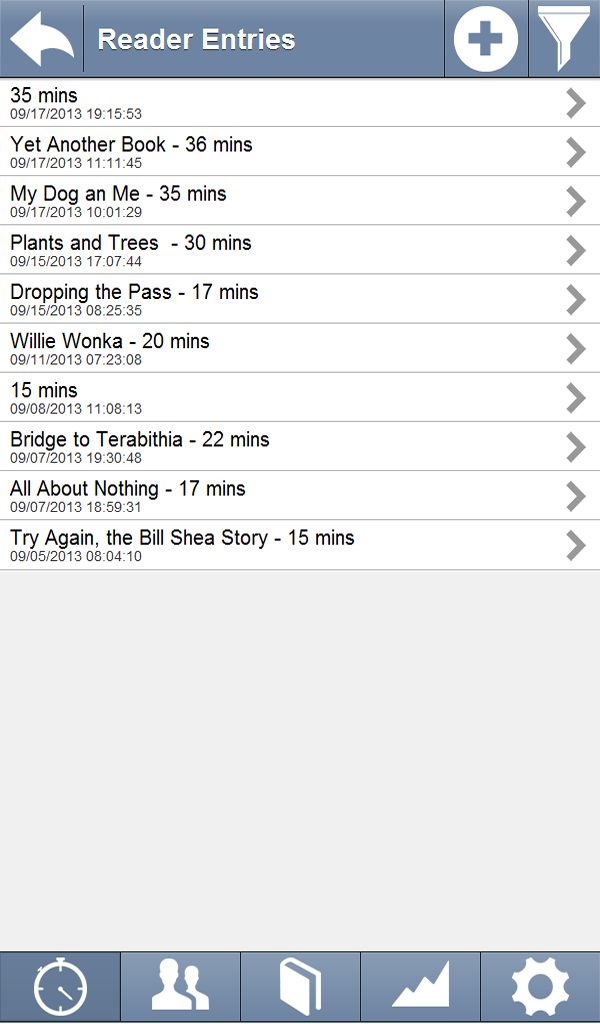Open statistics via the chart icon
The width and height of the screenshot is (600, 1024).
point(420,986)
